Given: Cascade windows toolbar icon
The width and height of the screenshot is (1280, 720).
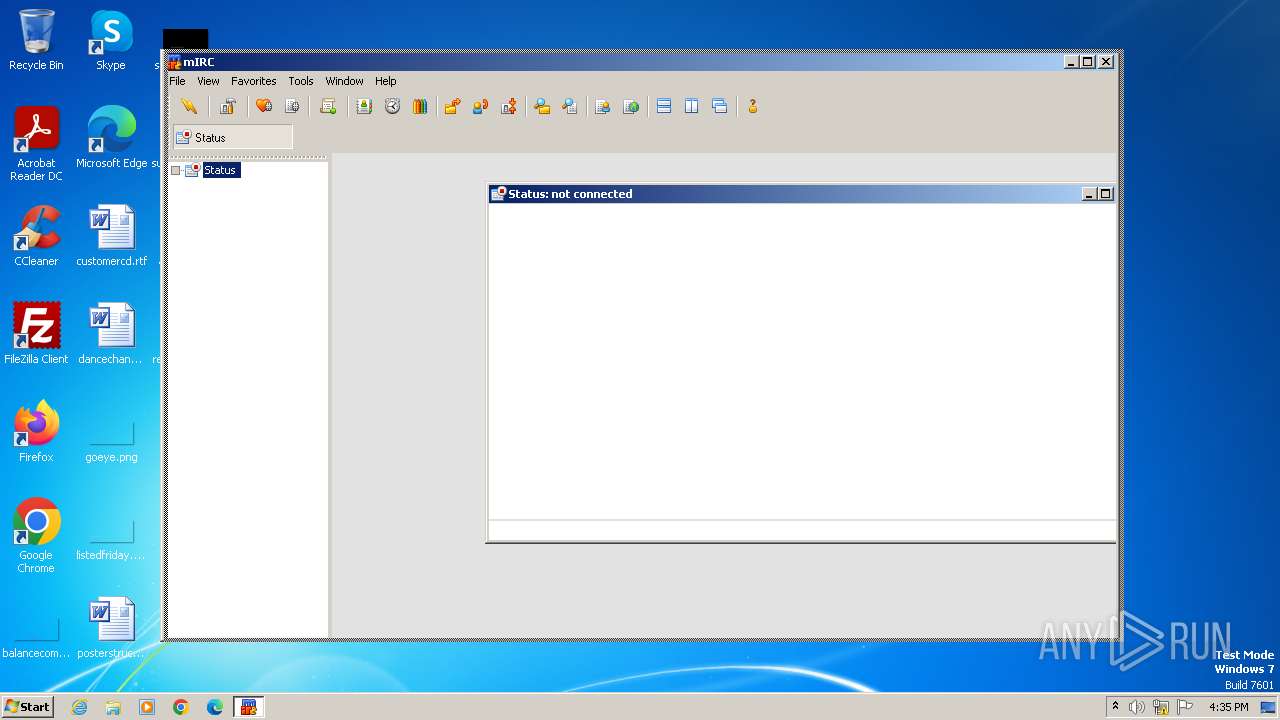Looking at the screenshot, I should pos(720,106).
